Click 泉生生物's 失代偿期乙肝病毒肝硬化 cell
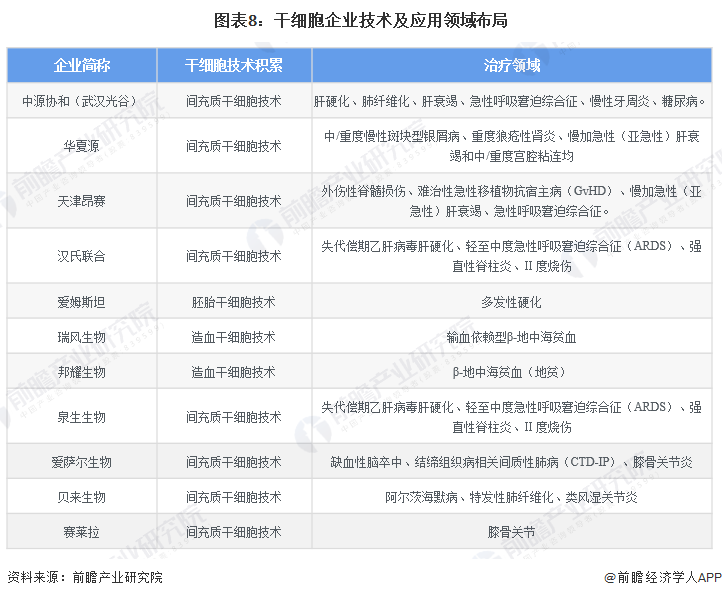722x598 pixels. [x=512, y=417]
